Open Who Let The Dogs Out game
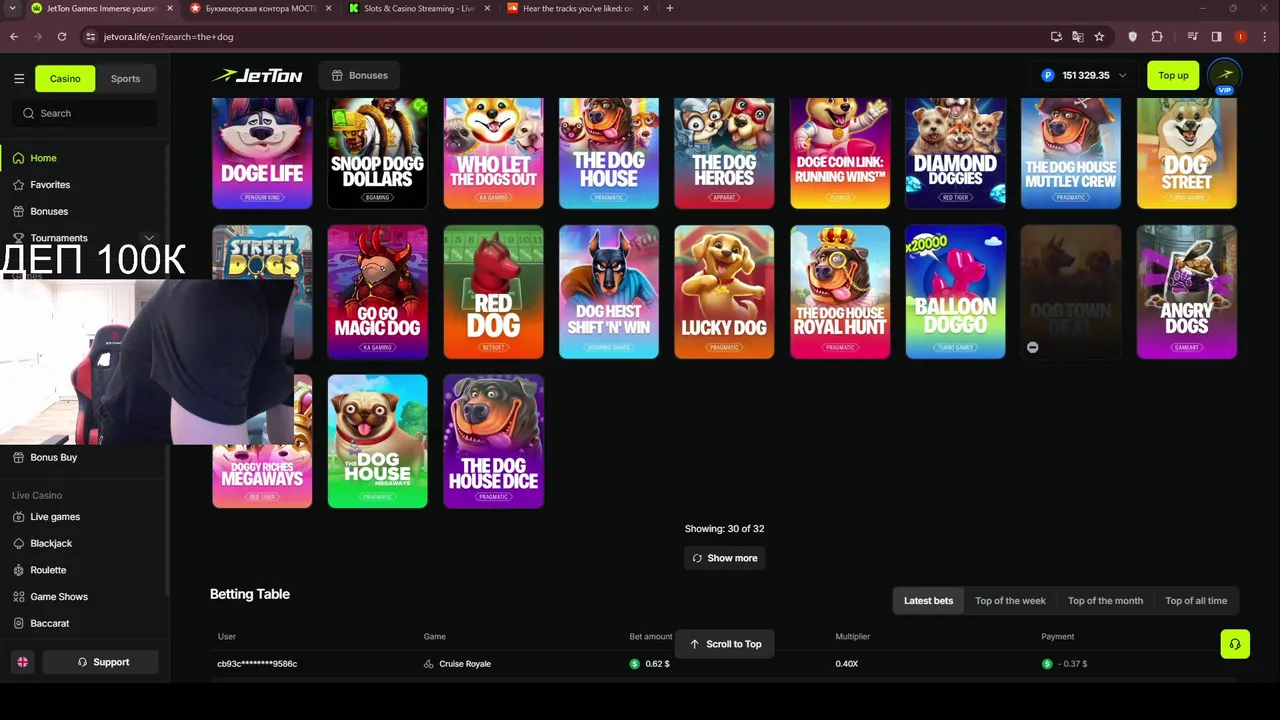The height and width of the screenshot is (720, 1280). click(493, 153)
